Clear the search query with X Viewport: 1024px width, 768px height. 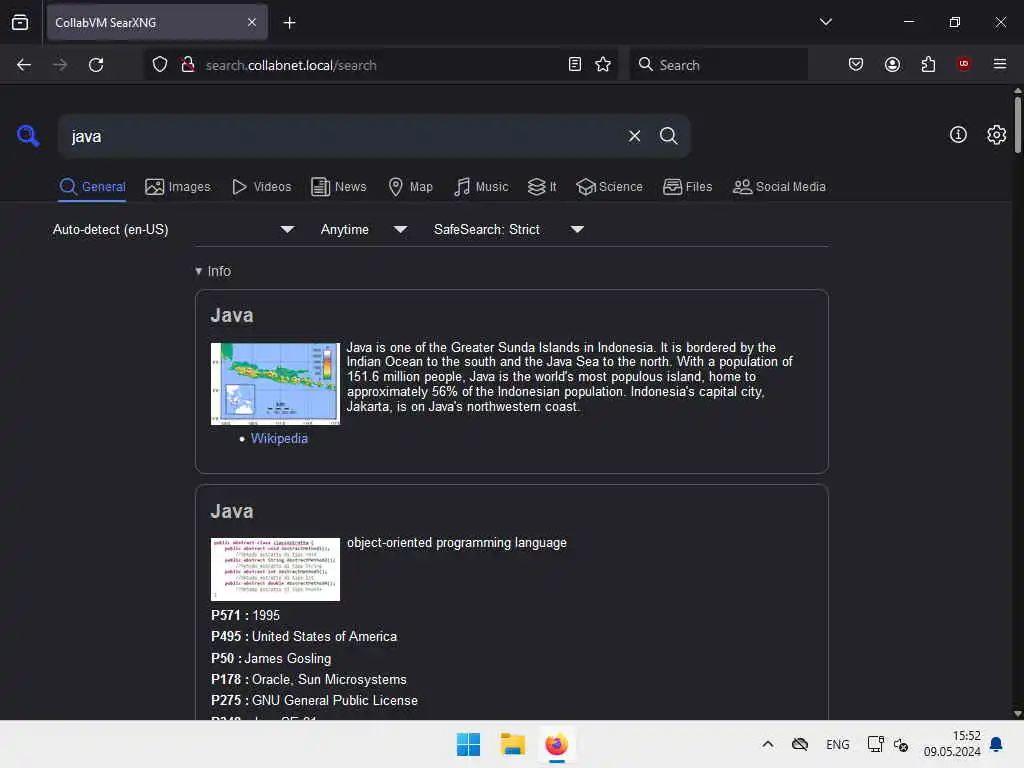(x=634, y=136)
